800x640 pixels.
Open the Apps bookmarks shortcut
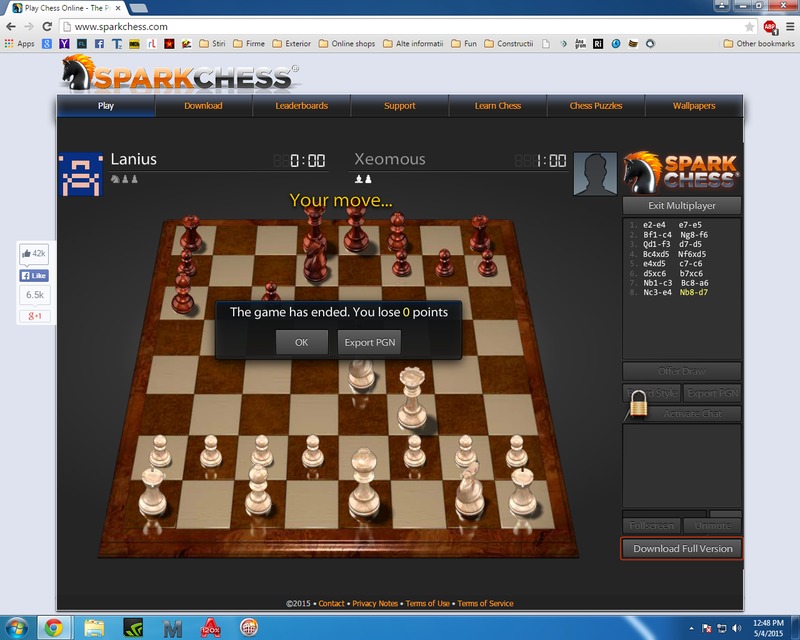(19, 43)
